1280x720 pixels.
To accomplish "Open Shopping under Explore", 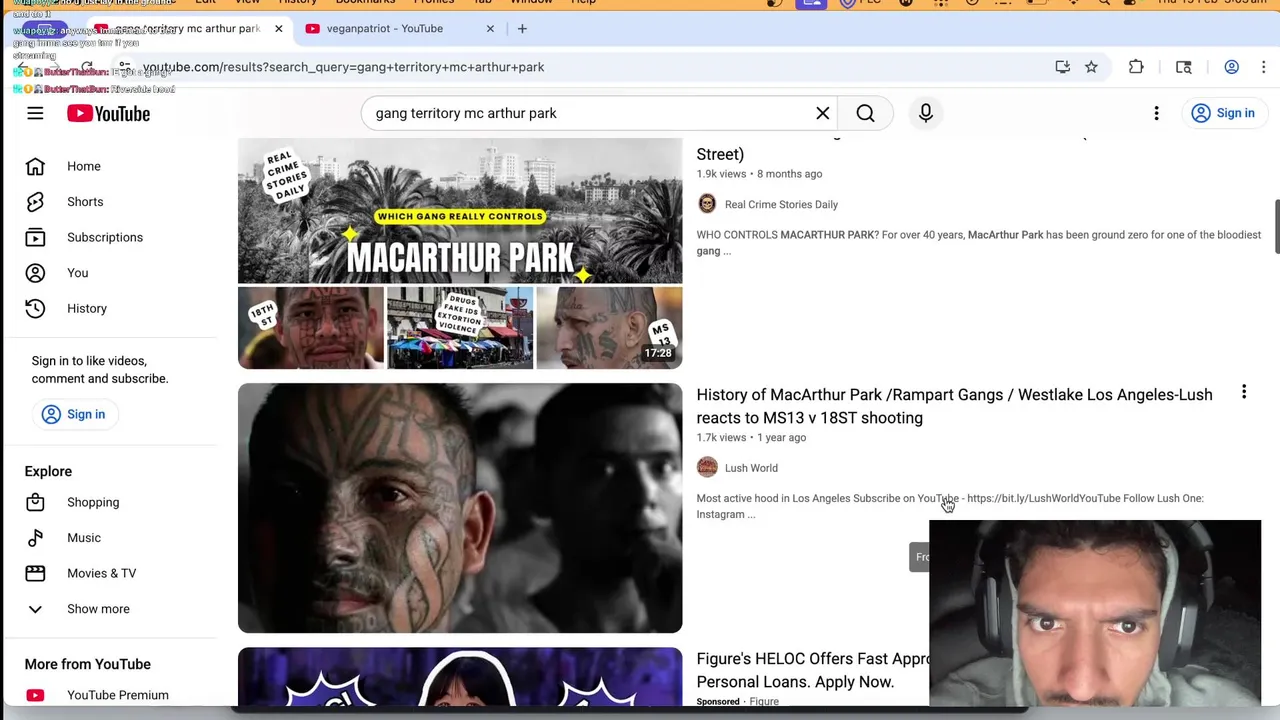I will (92, 502).
